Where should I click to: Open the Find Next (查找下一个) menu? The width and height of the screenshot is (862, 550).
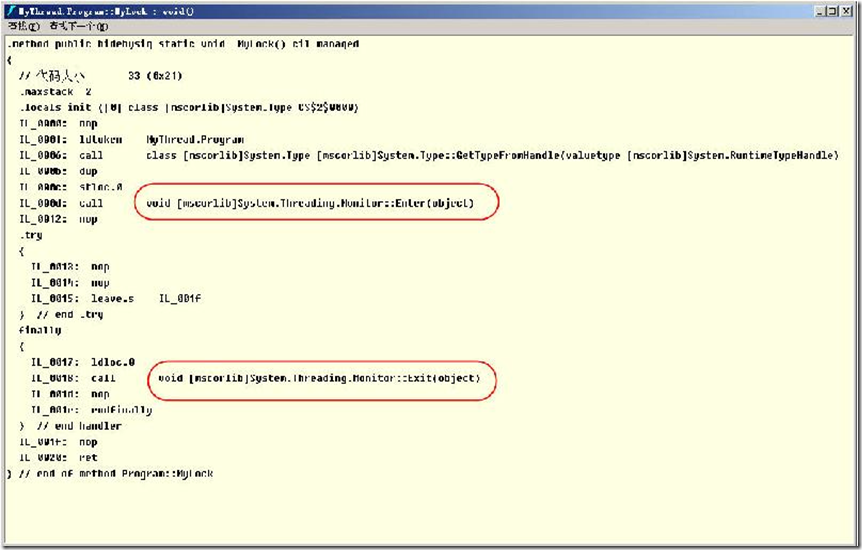(79, 26)
